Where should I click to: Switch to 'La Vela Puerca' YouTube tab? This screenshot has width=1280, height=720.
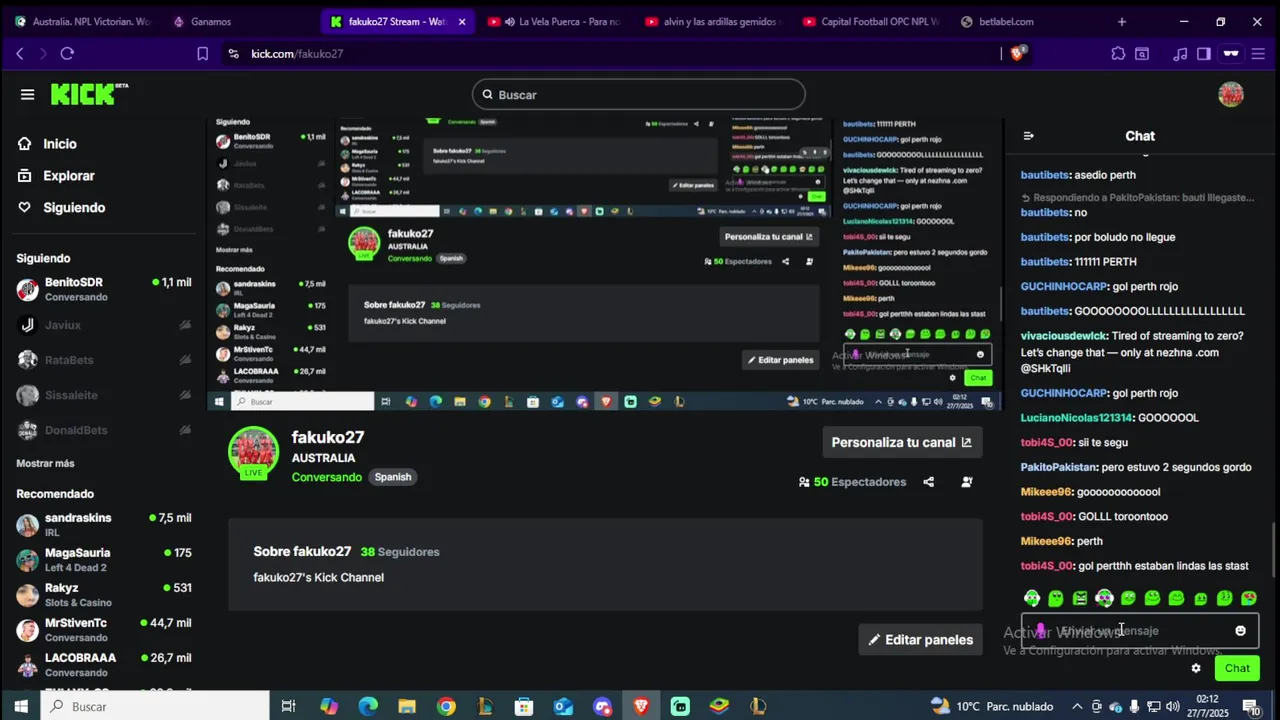point(556,22)
